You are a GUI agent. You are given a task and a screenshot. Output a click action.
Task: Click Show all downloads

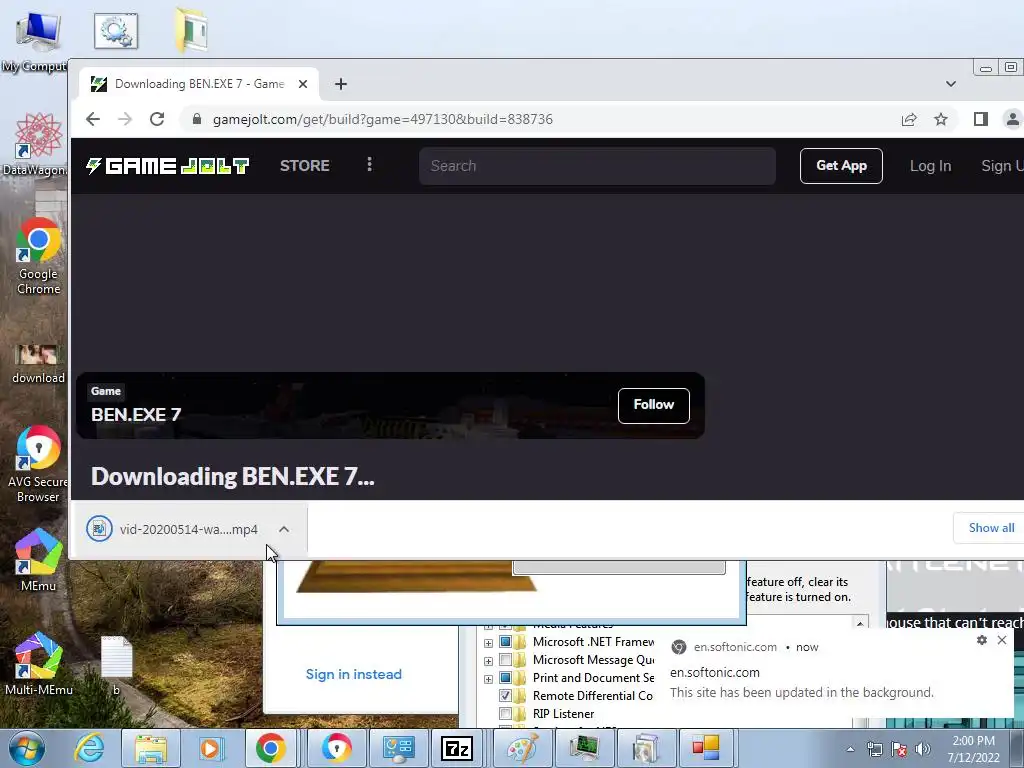(991, 528)
